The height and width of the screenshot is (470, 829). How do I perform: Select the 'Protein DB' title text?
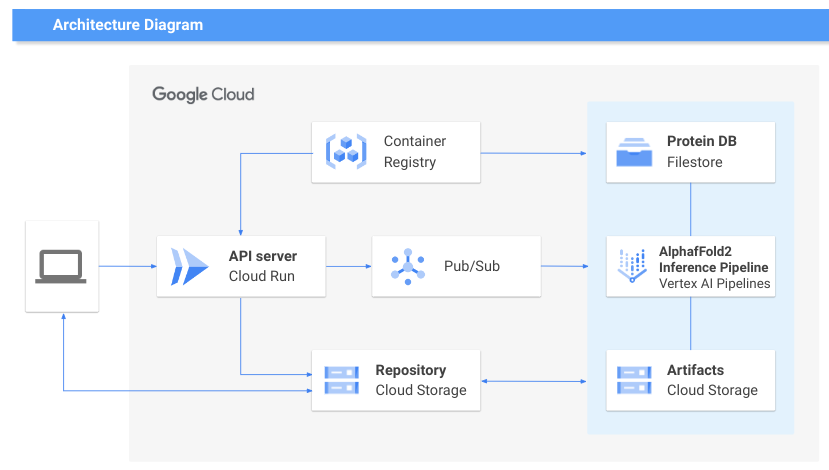(702, 141)
